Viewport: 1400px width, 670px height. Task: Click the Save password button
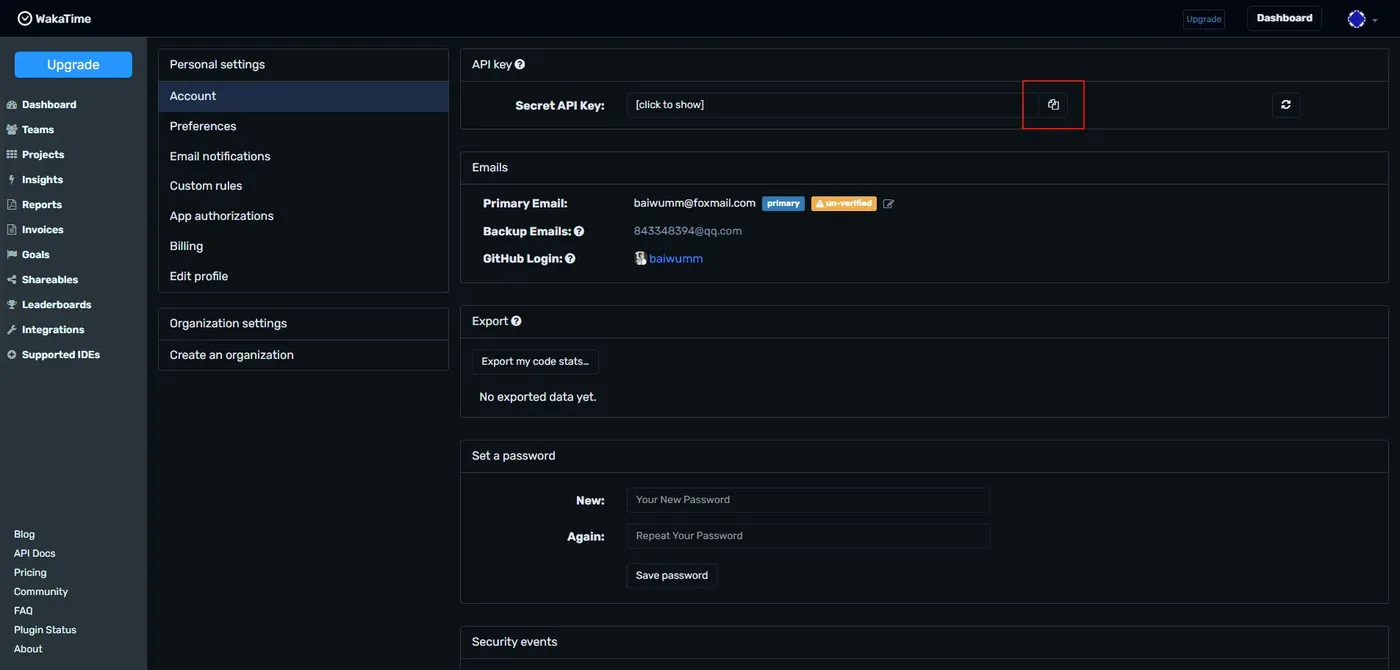(x=672, y=575)
